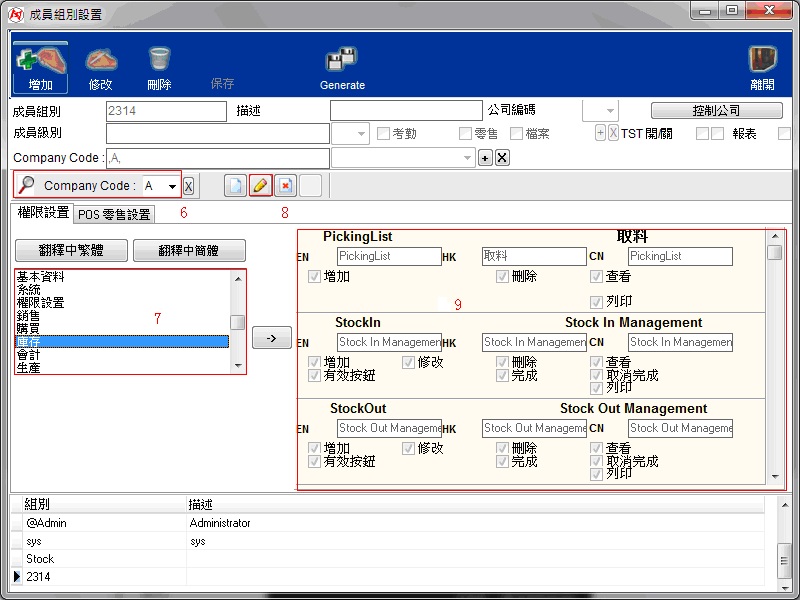Click the module list scrollbar thumb
The height and width of the screenshot is (600, 800).
237,322
